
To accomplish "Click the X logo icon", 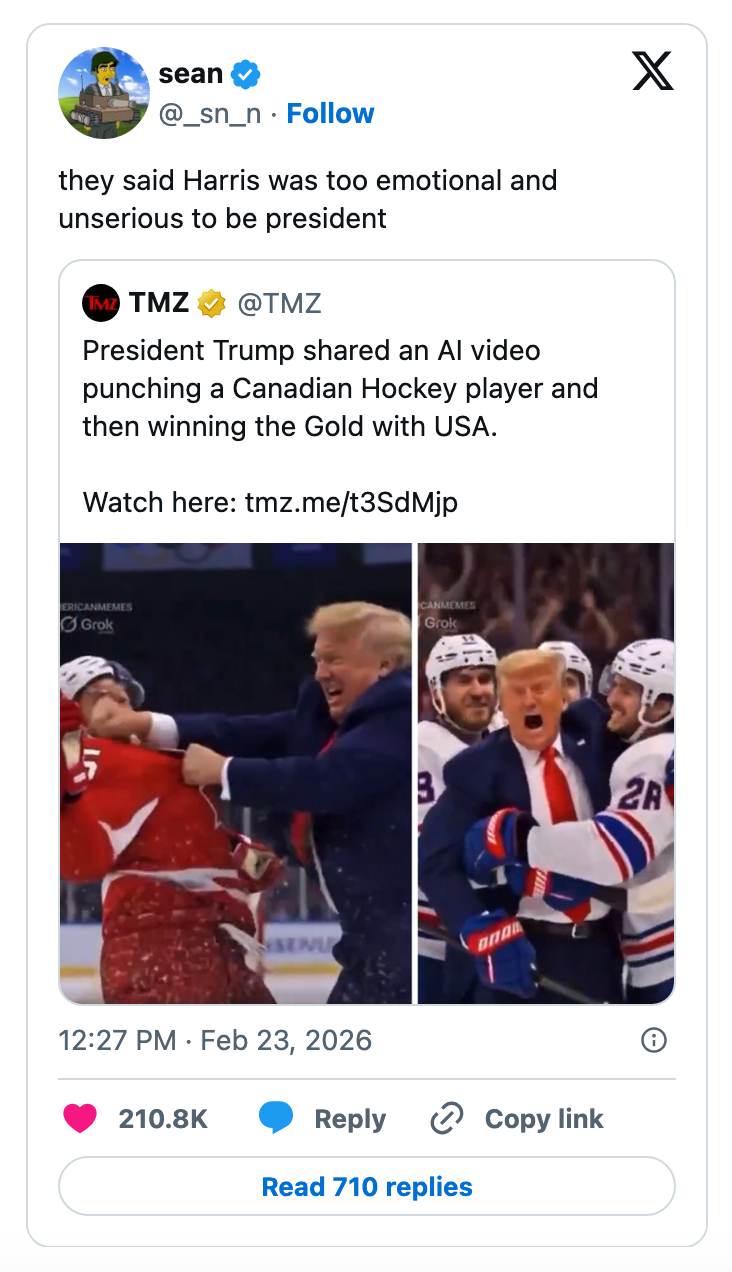I will pyautogui.click(x=653, y=72).
